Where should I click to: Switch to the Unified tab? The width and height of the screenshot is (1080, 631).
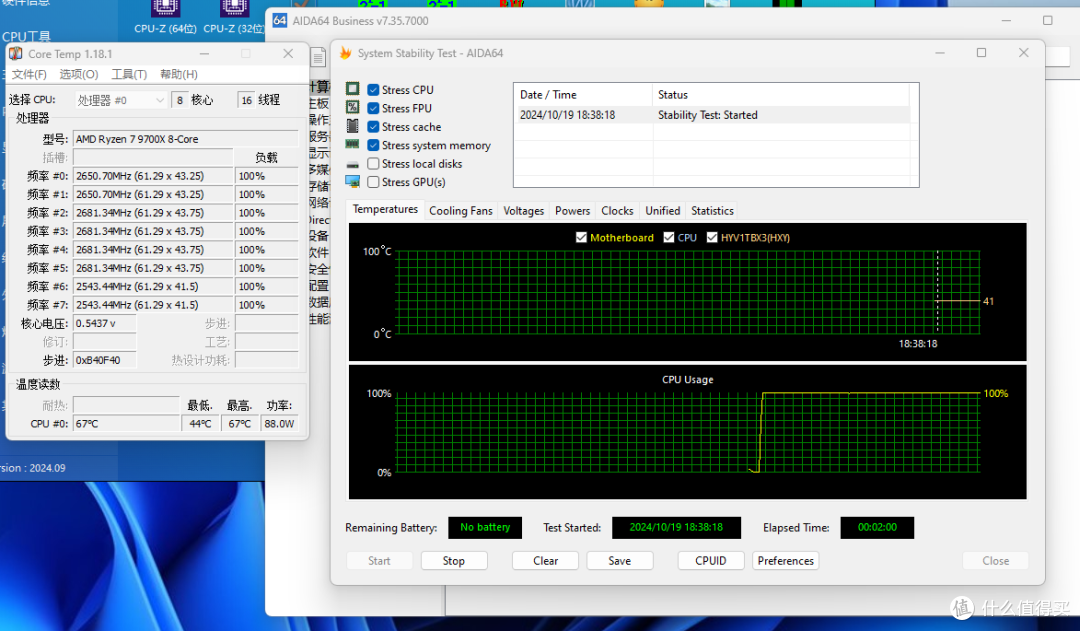point(663,211)
